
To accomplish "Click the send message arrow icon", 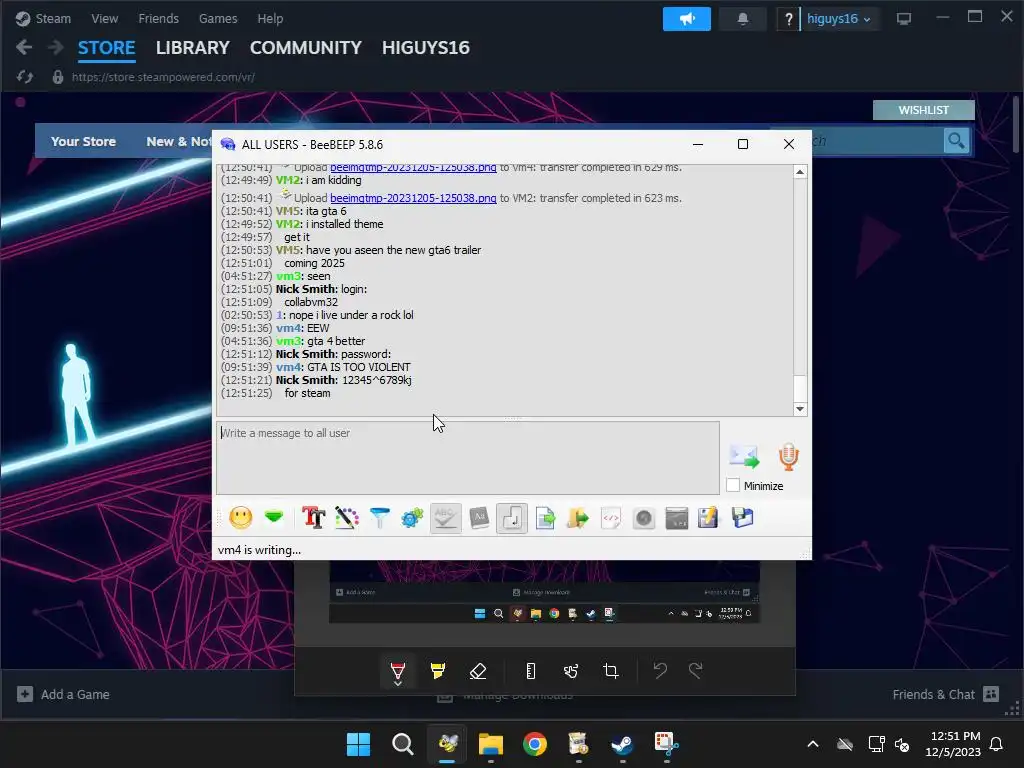I will point(744,456).
